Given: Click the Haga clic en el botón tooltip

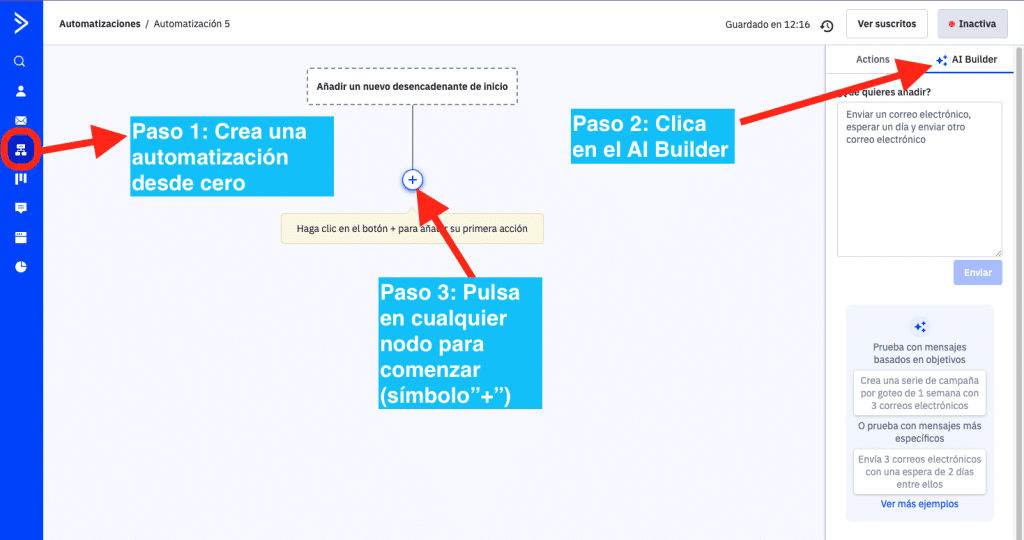Looking at the screenshot, I should tap(412, 229).
